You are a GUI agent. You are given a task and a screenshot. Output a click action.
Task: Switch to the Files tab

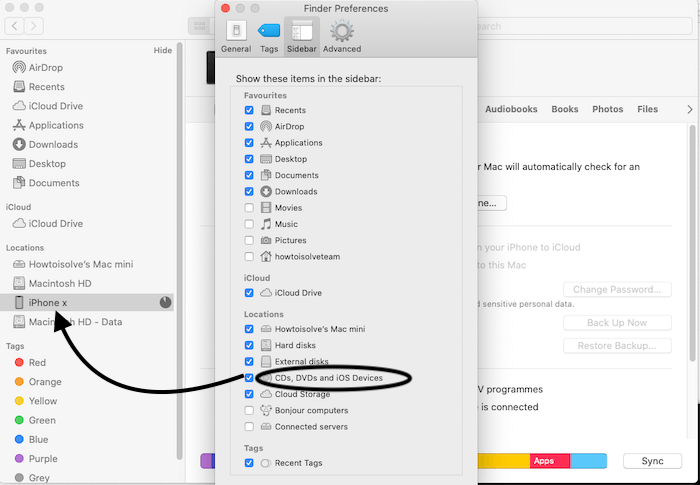[647, 109]
